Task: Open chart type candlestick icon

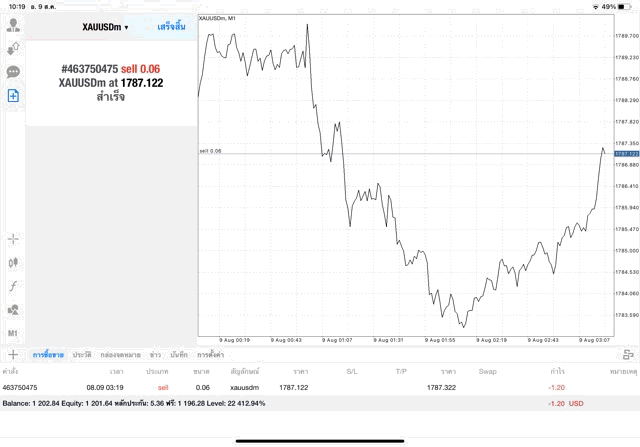Action: [x=14, y=262]
